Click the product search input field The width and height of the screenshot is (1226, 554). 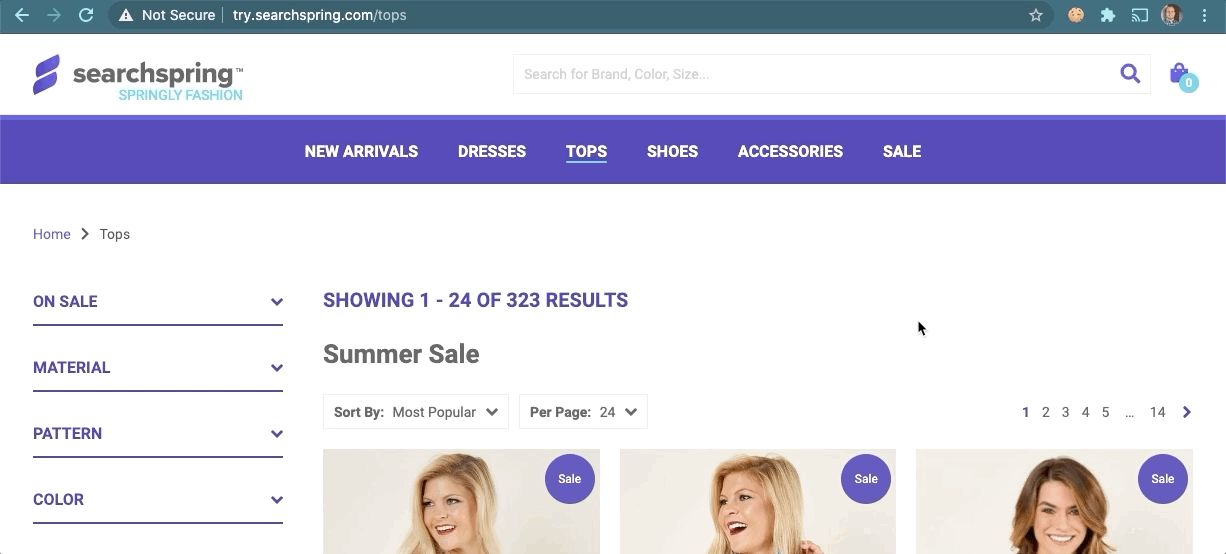click(x=815, y=74)
